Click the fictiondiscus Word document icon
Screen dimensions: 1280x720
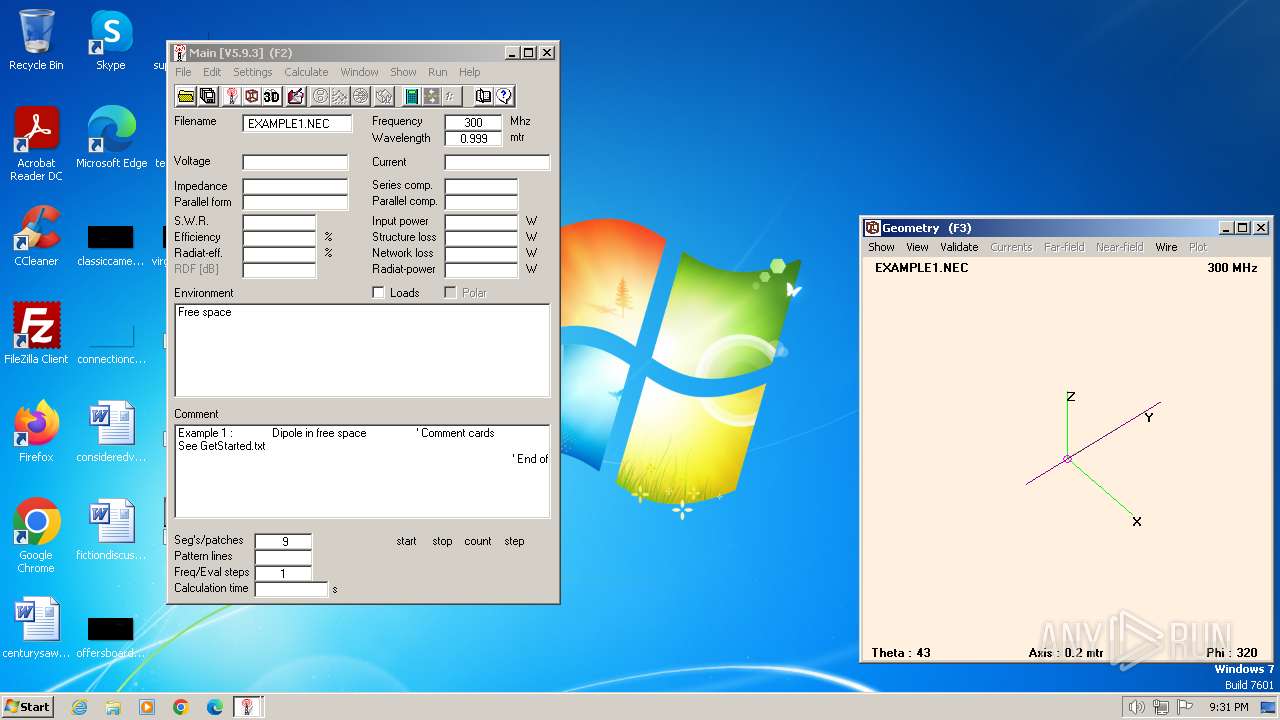111,531
